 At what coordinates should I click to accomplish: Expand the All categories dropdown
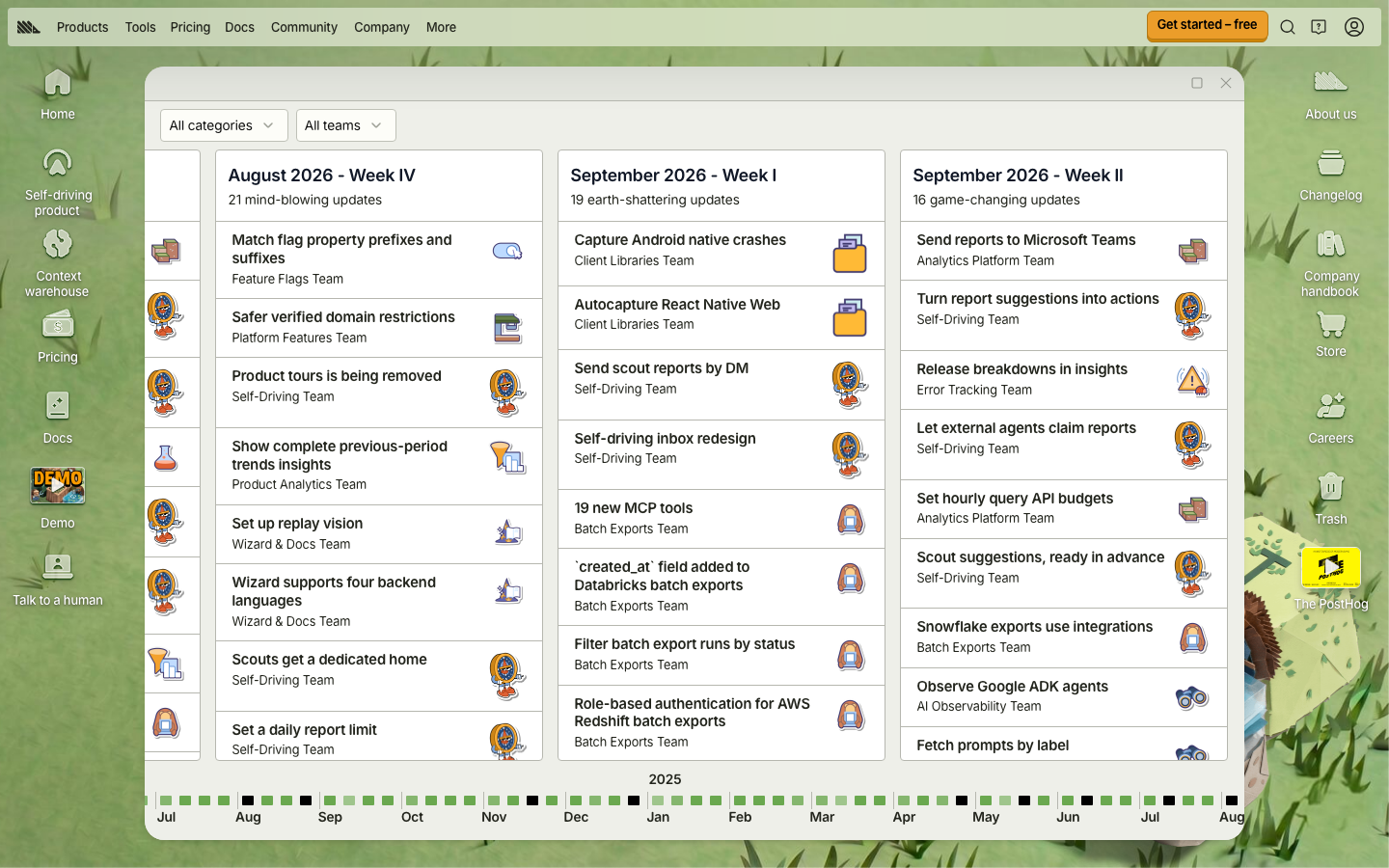tap(223, 125)
